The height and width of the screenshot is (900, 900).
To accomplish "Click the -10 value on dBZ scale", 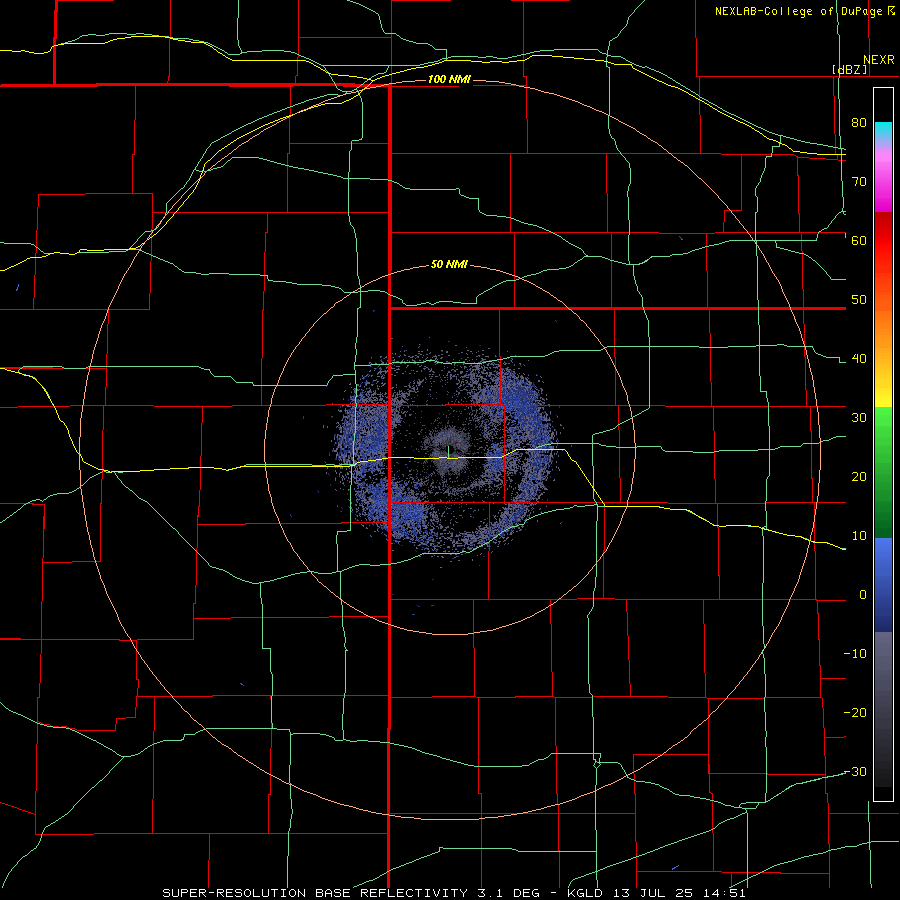I will coord(855,653).
